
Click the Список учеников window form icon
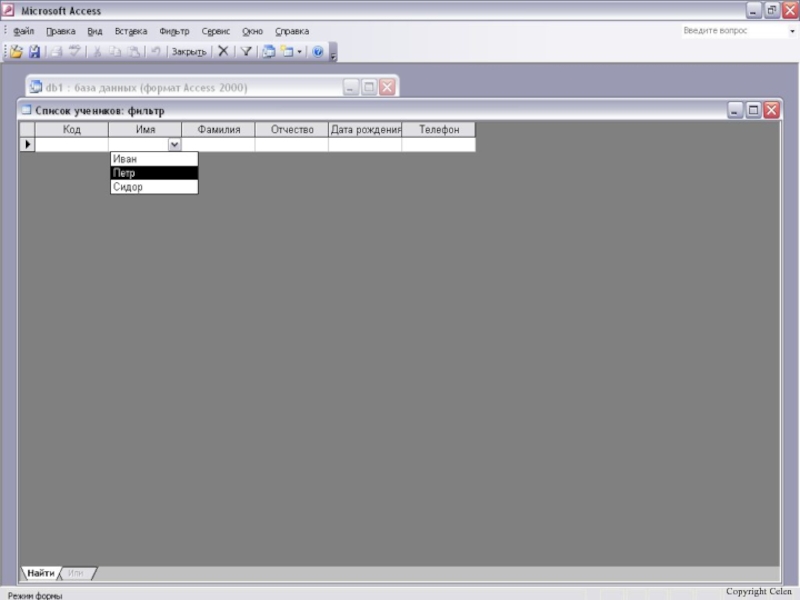click(26, 110)
